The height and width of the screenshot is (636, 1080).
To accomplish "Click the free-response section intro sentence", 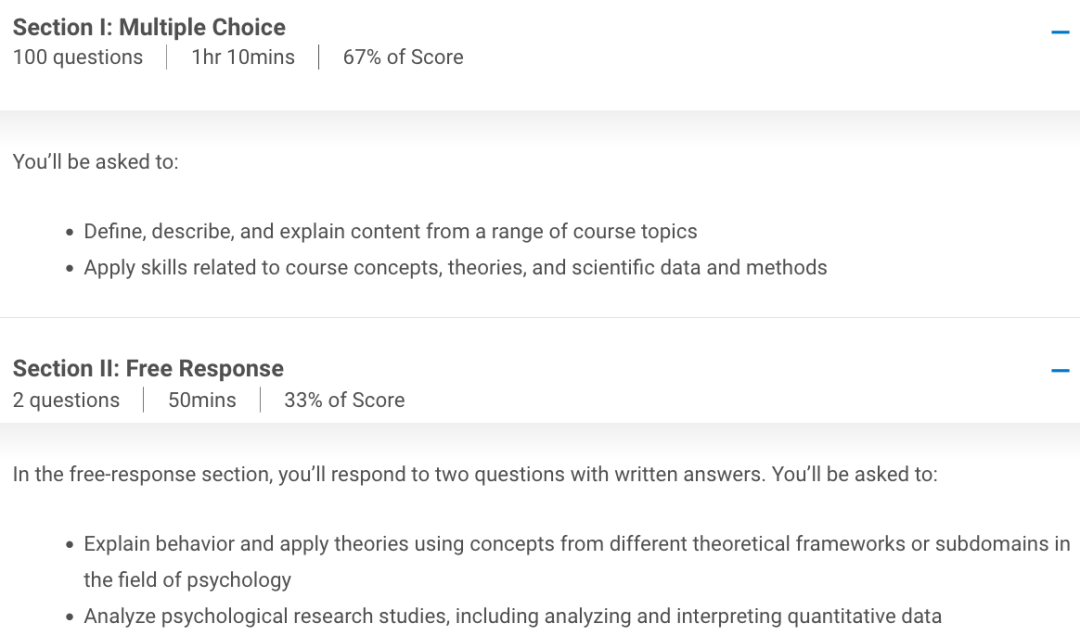I will pos(475,474).
